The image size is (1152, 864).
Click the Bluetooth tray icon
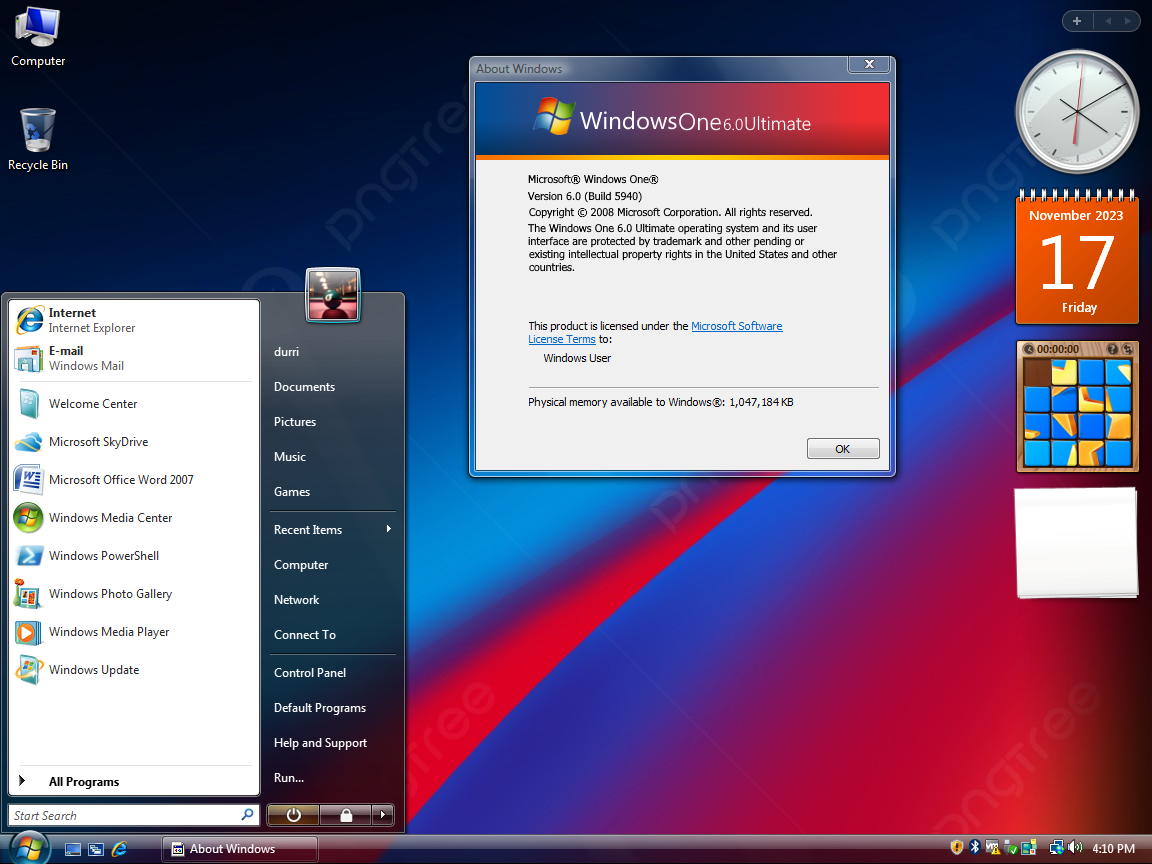pyautogui.click(x=975, y=847)
